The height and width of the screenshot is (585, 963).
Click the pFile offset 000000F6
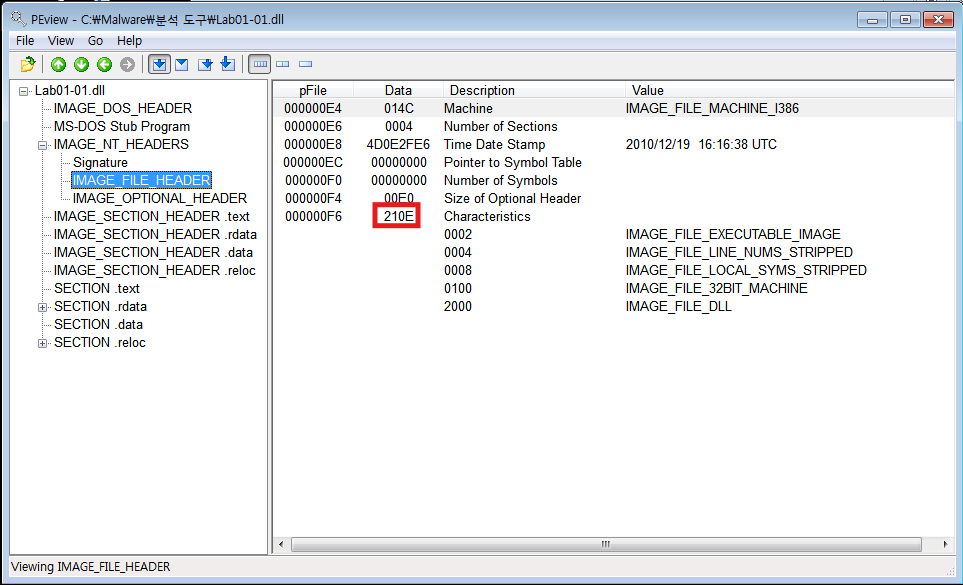pos(313,217)
